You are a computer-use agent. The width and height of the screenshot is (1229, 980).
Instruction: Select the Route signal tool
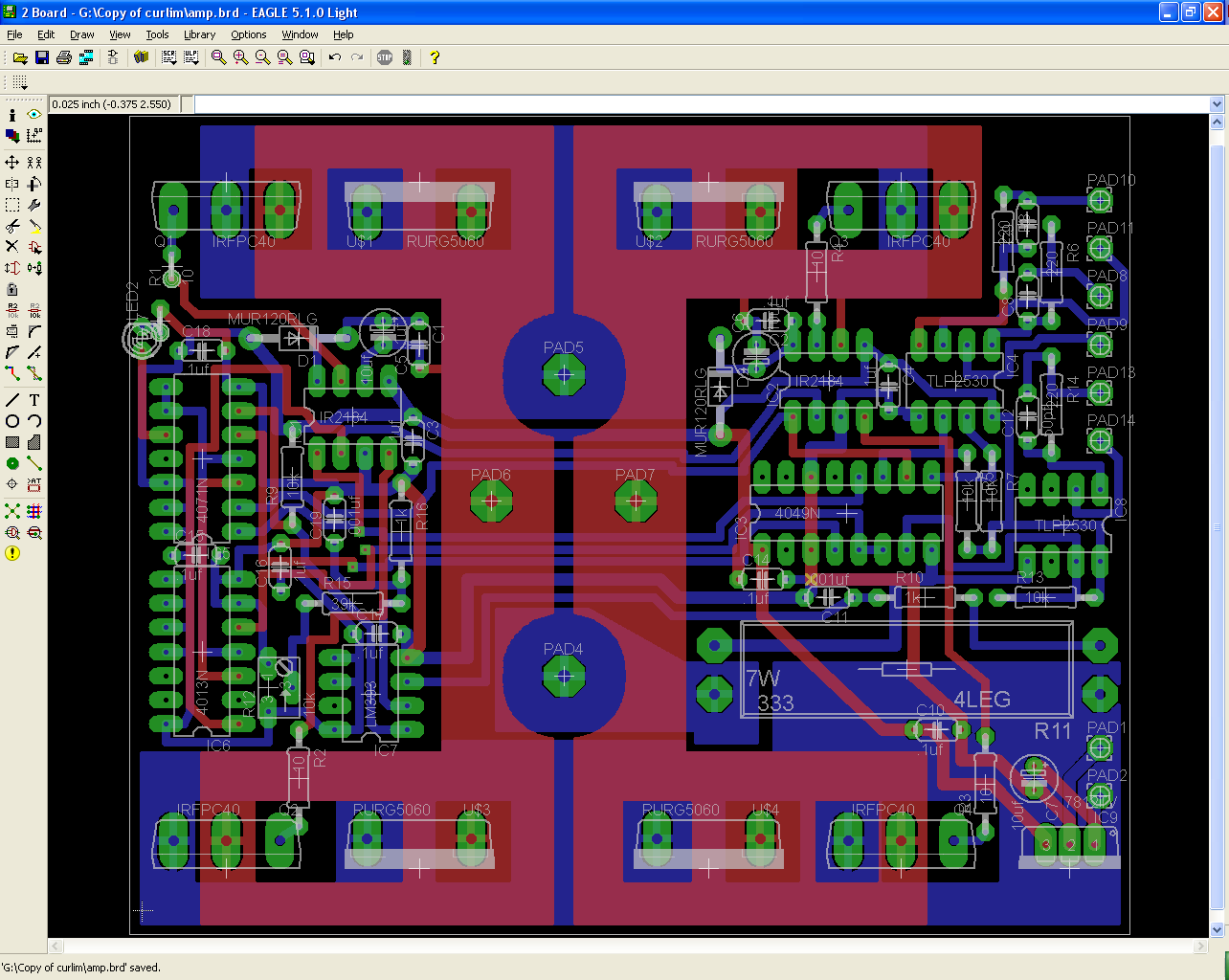[x=12, y=373]
